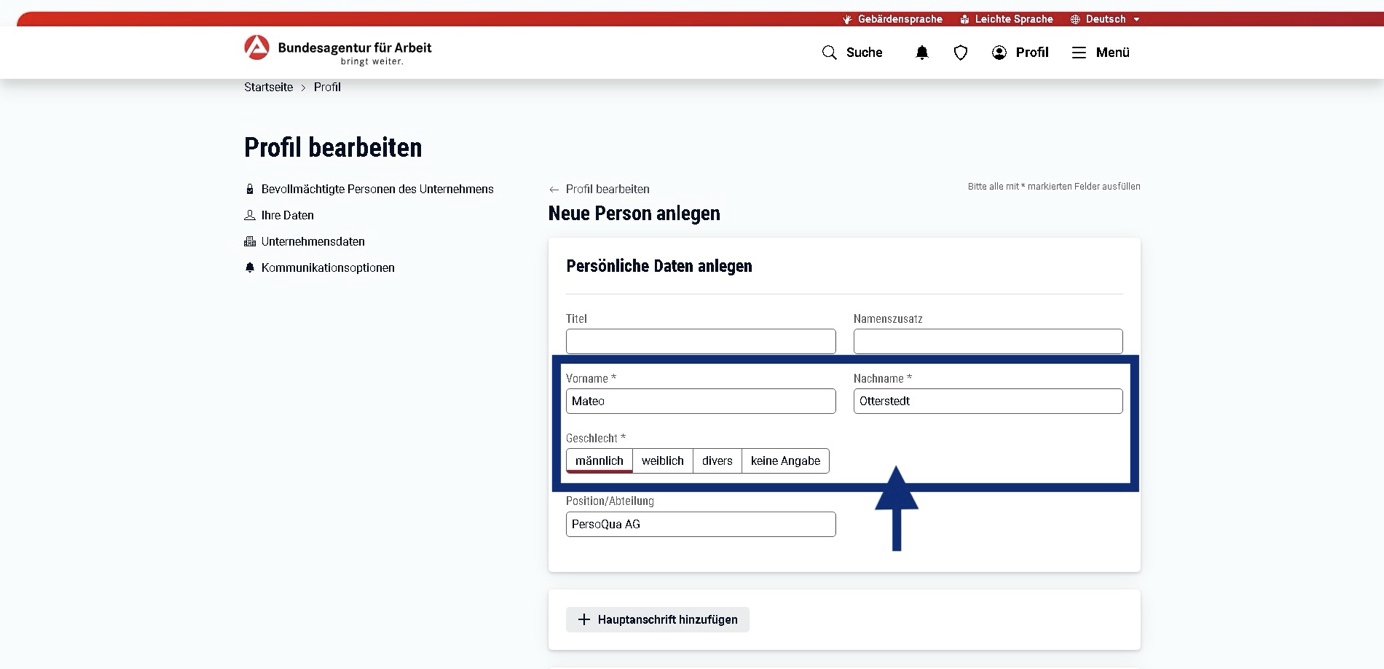
Task: Click the Leichte Sprache link
Action: click(1006, 19)
